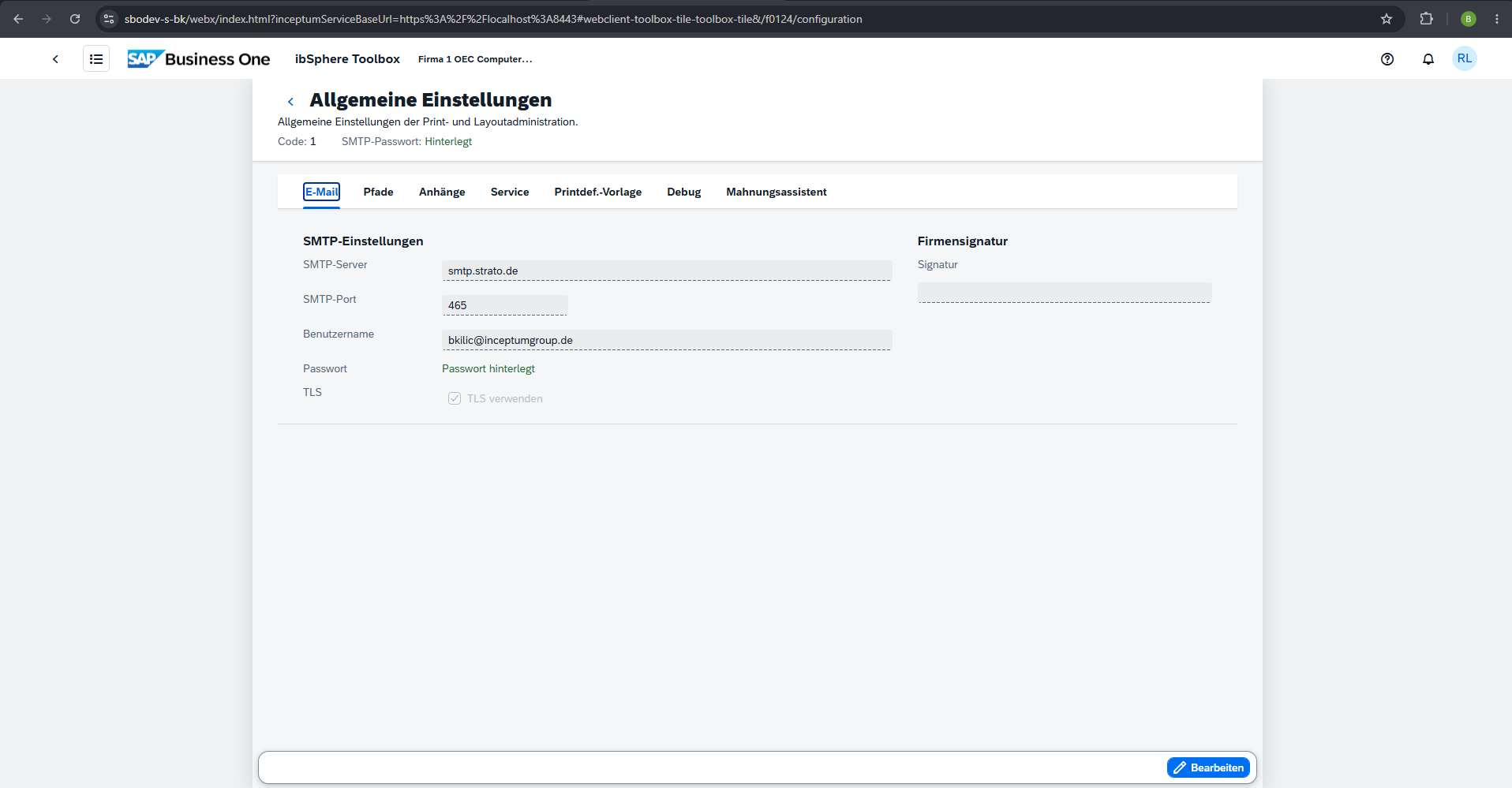Viewport: 1512px width, 788px height.
Task: Click the Benutzername field
Action: [x=667, y=340]
